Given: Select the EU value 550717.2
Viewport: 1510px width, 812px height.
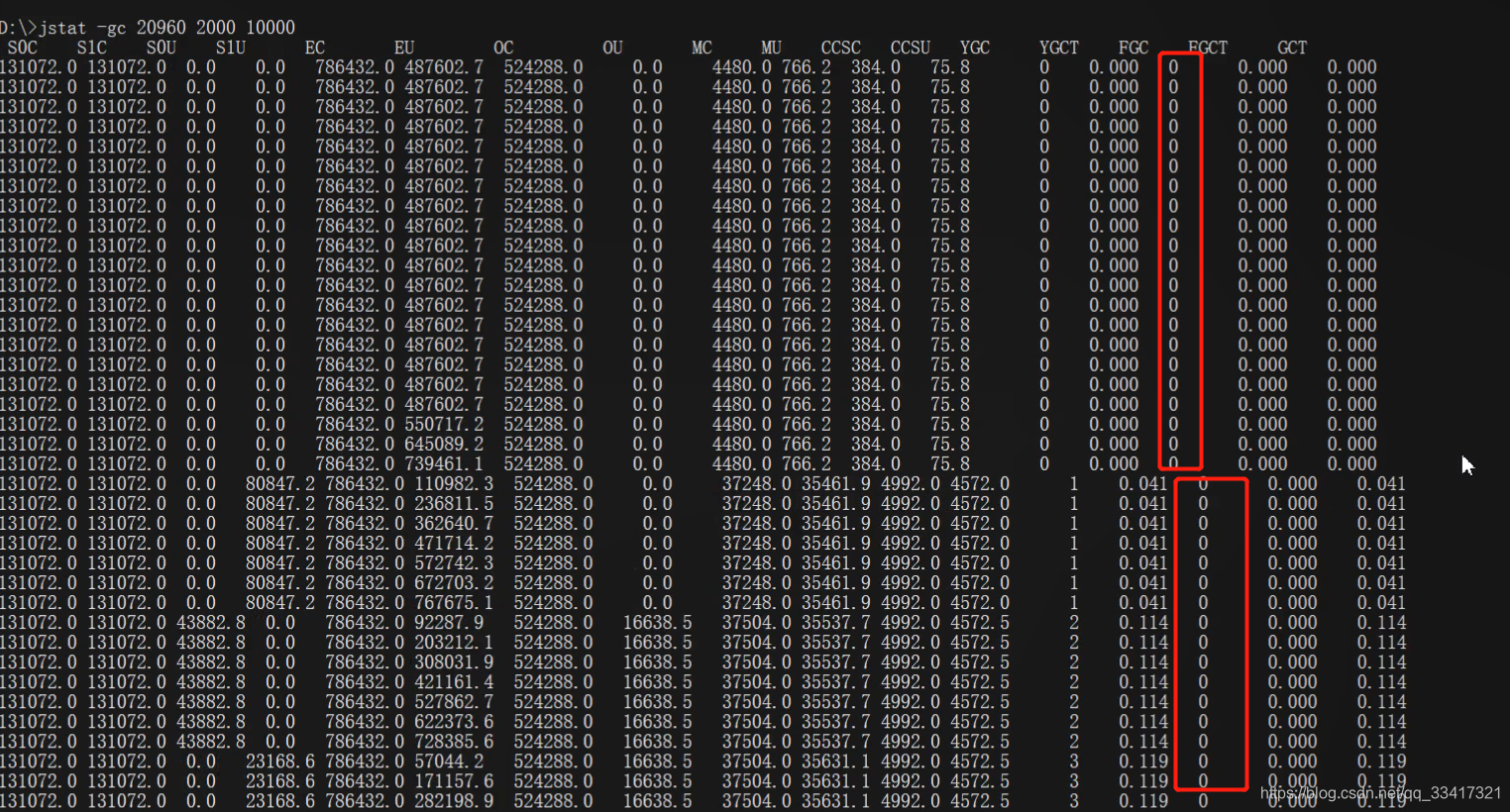Looking at the screenshot, I should click(444, 424).
